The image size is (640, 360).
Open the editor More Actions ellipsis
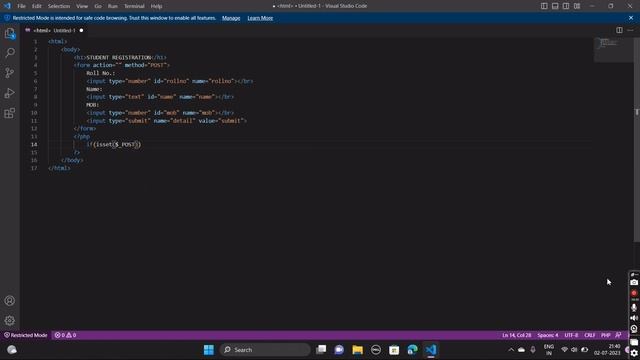click(x=631, y=30)
